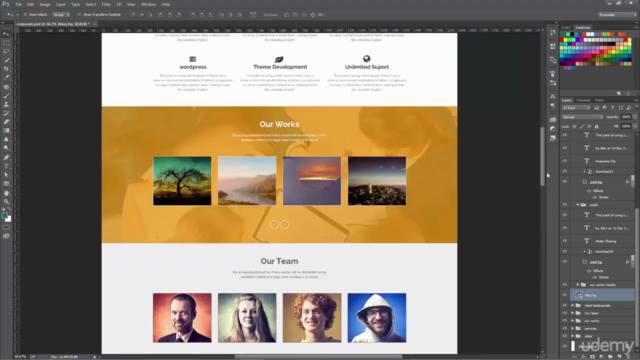Expand the our works header group

pyautogui.click(x=578, y=284)
